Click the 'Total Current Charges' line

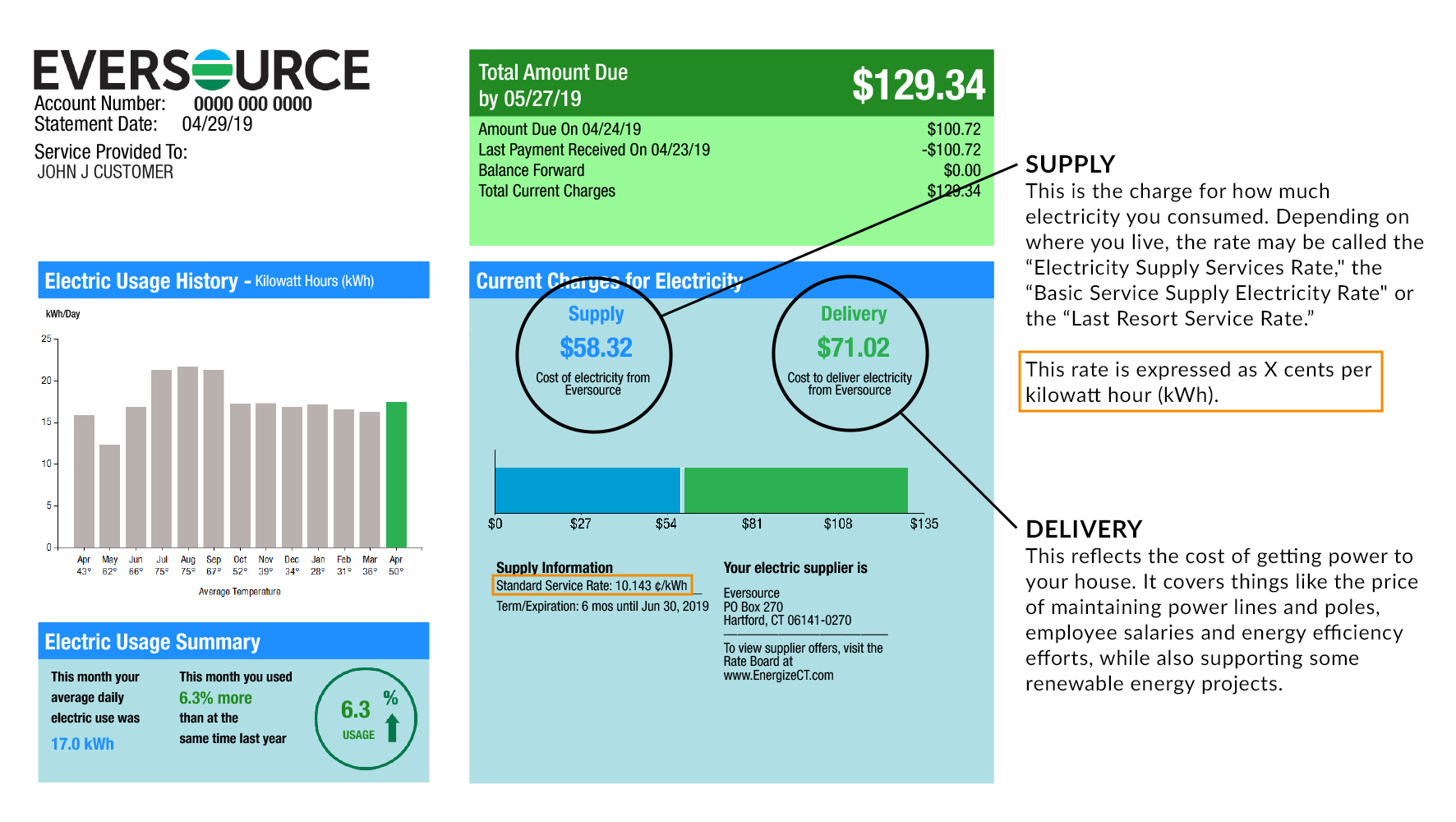pyautogui.click(x=546, y=191)
